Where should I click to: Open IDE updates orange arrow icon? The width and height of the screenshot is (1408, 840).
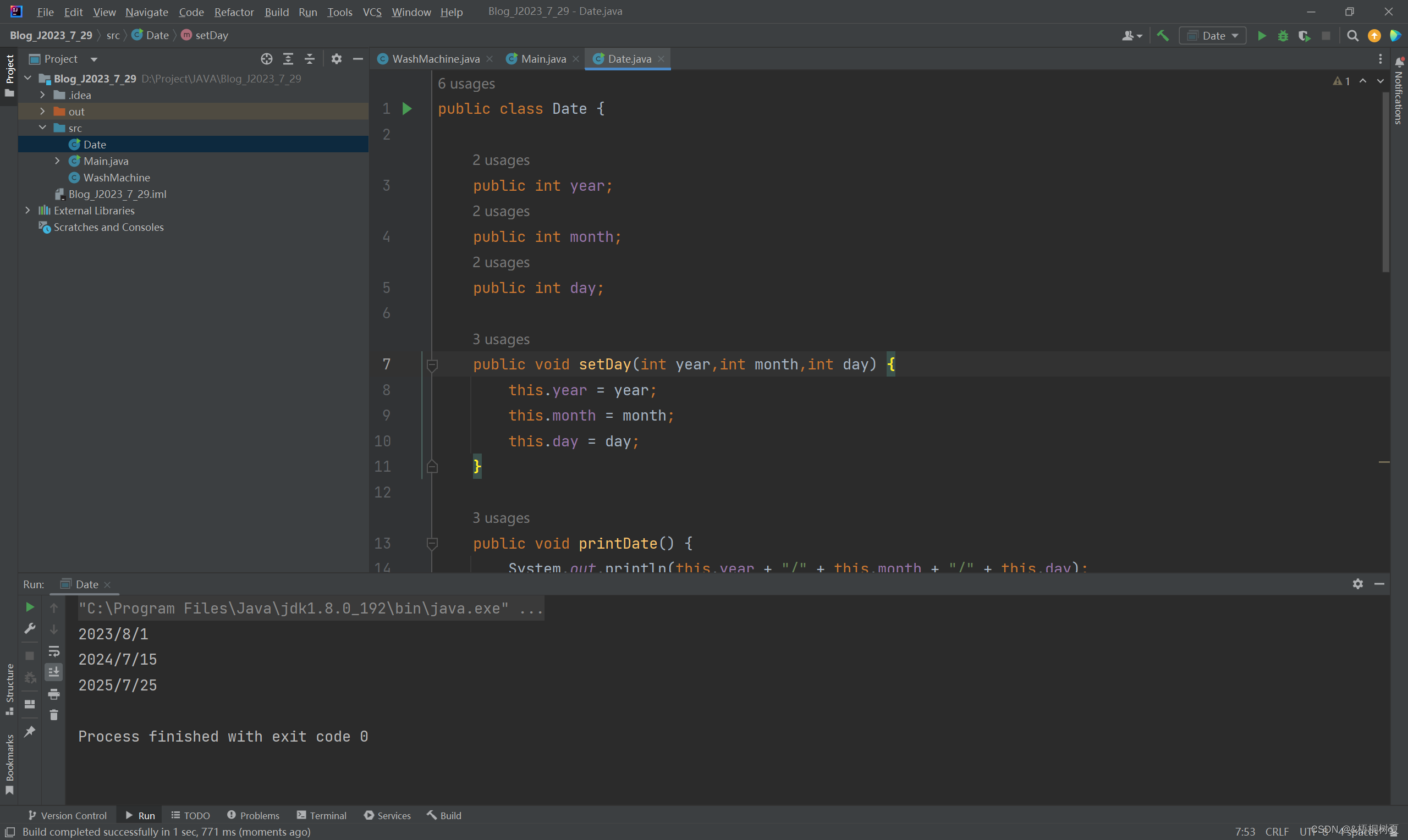pos(1374,36)
